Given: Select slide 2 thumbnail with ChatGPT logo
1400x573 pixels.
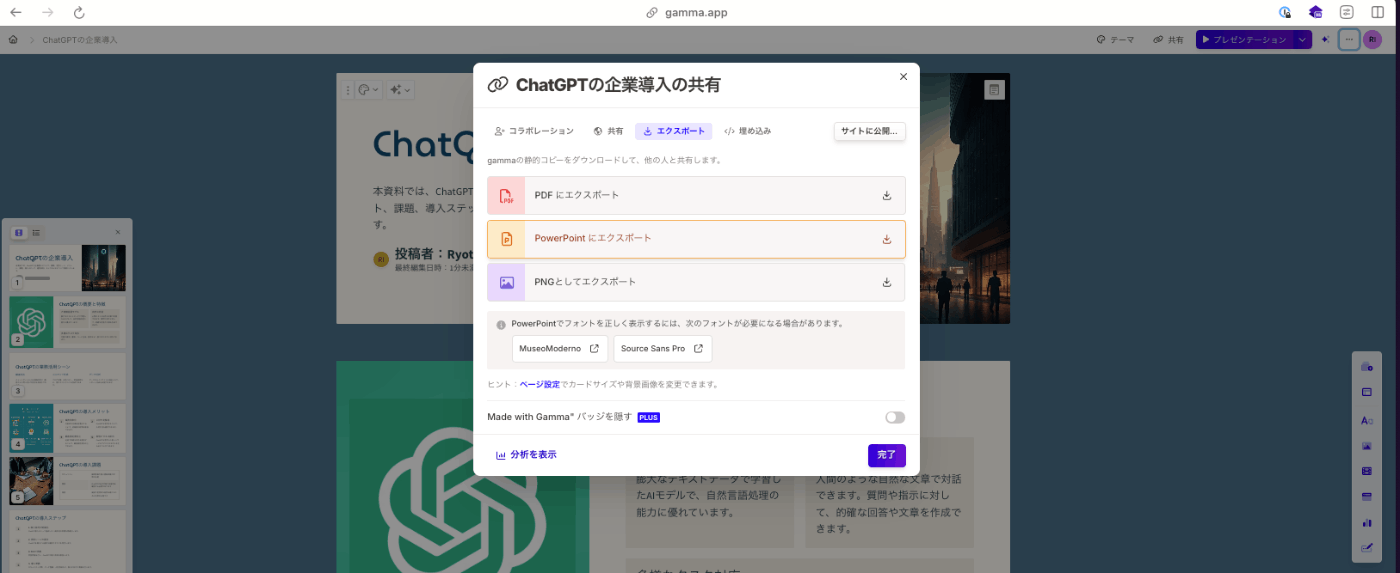Looking at the screenshot, I should click(68, 322).
